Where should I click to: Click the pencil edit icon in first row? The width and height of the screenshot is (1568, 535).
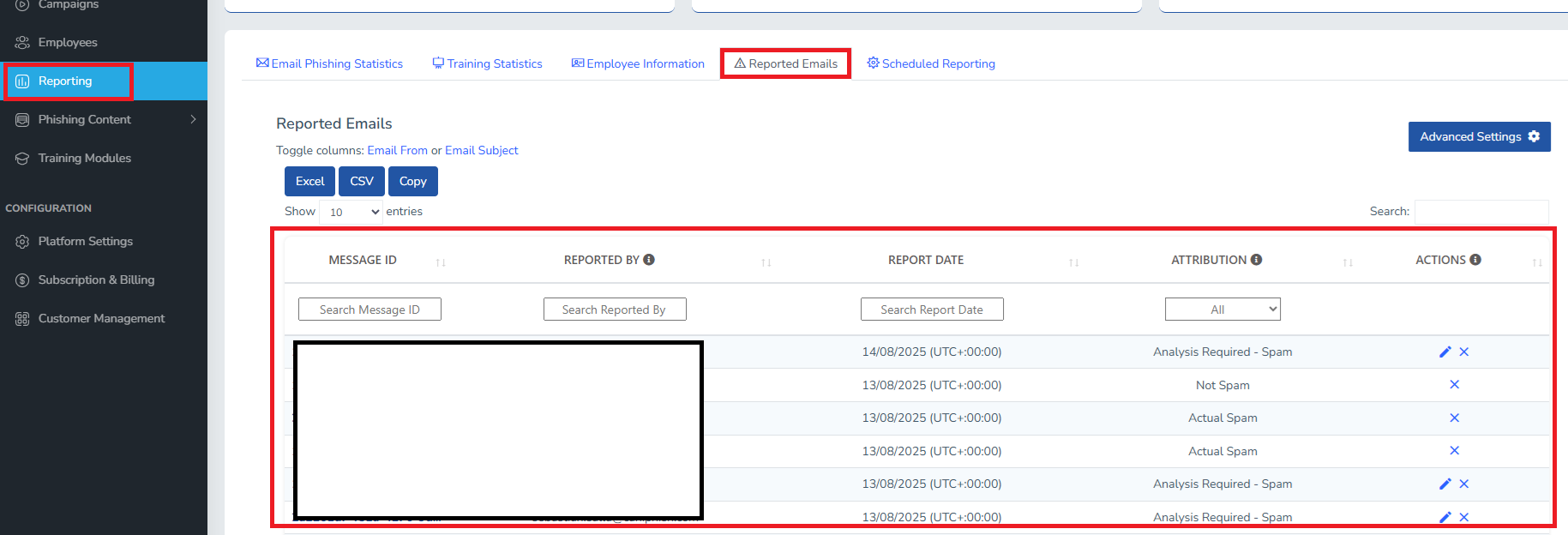pos(1445,352)
